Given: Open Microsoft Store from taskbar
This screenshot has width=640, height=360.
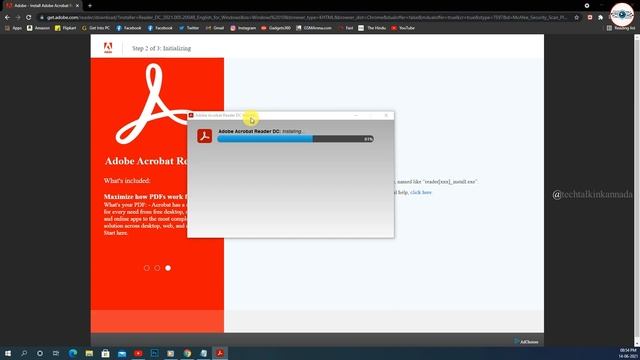Looking at the screenshot, I should click(105, 353).
